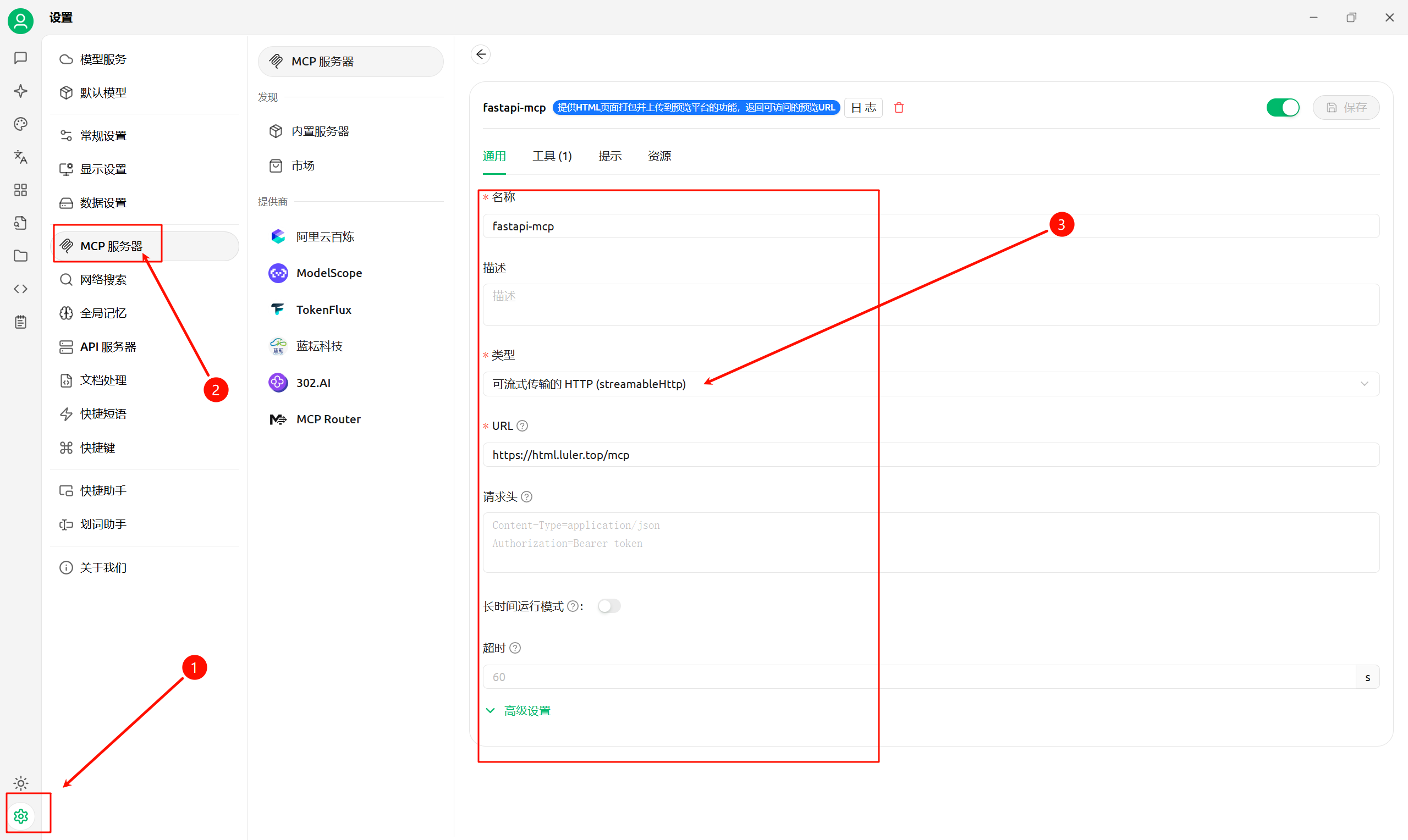
Task: Enable the long-running mode switch
Action: click(609, 606)
